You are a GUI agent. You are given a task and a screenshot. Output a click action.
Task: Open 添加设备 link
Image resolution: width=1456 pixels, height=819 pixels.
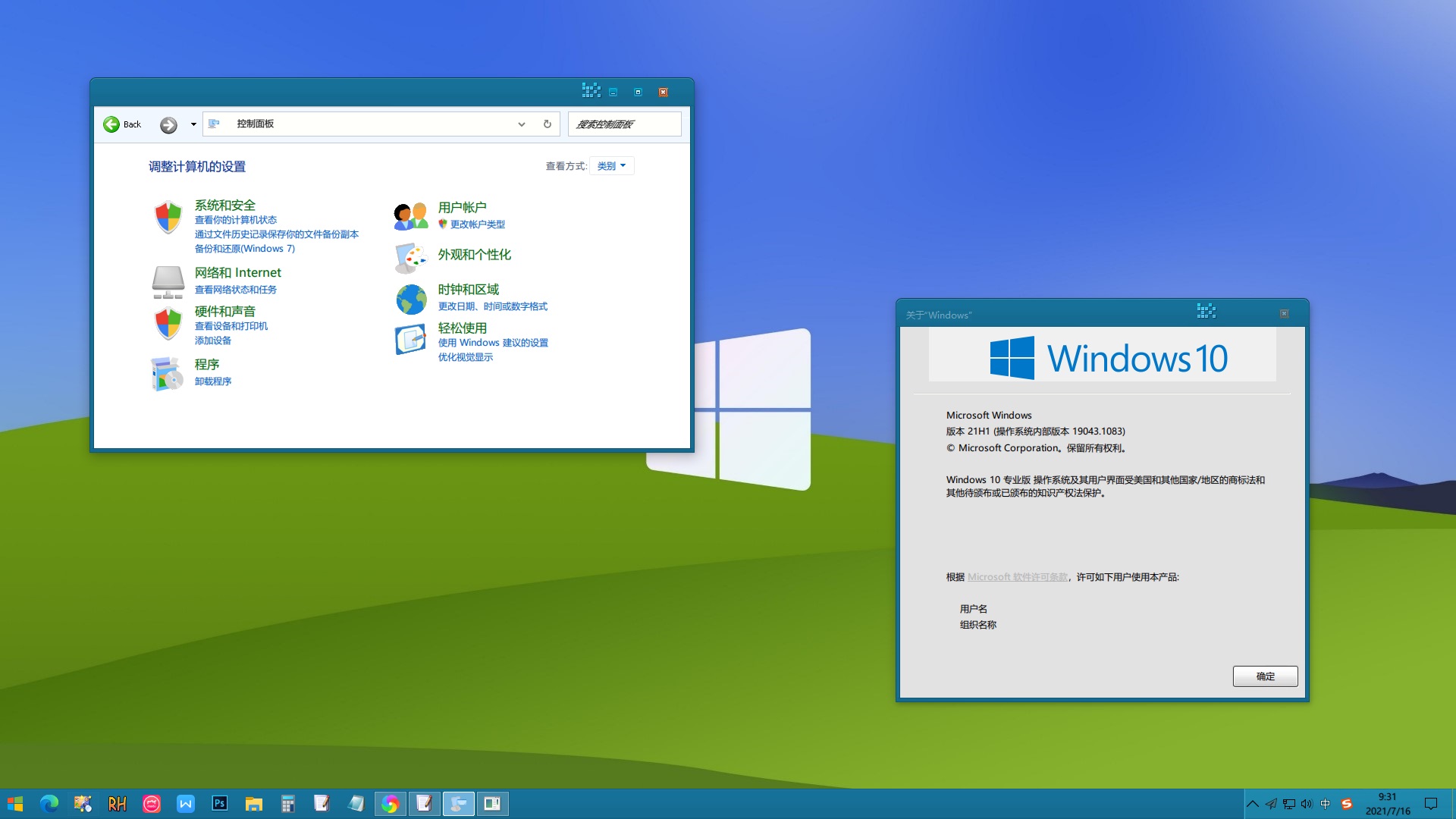pos(213,340)
